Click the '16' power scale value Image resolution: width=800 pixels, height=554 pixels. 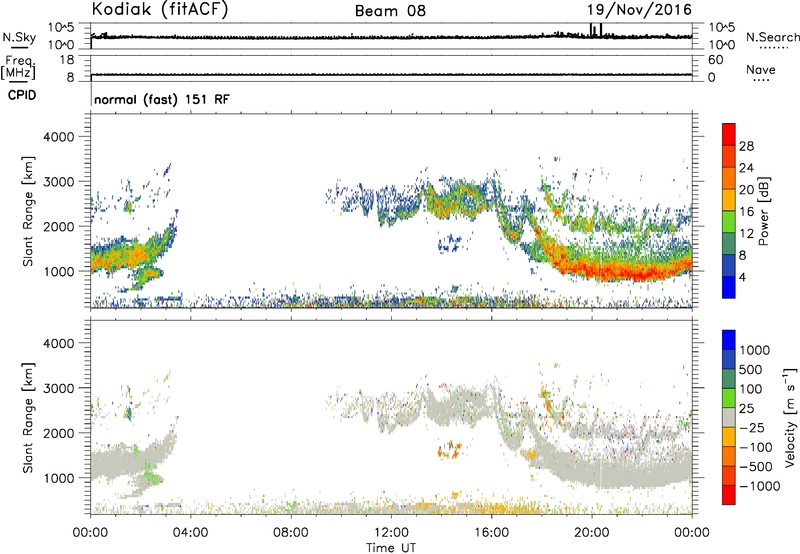pyautogui.click(x=746, y=212)
